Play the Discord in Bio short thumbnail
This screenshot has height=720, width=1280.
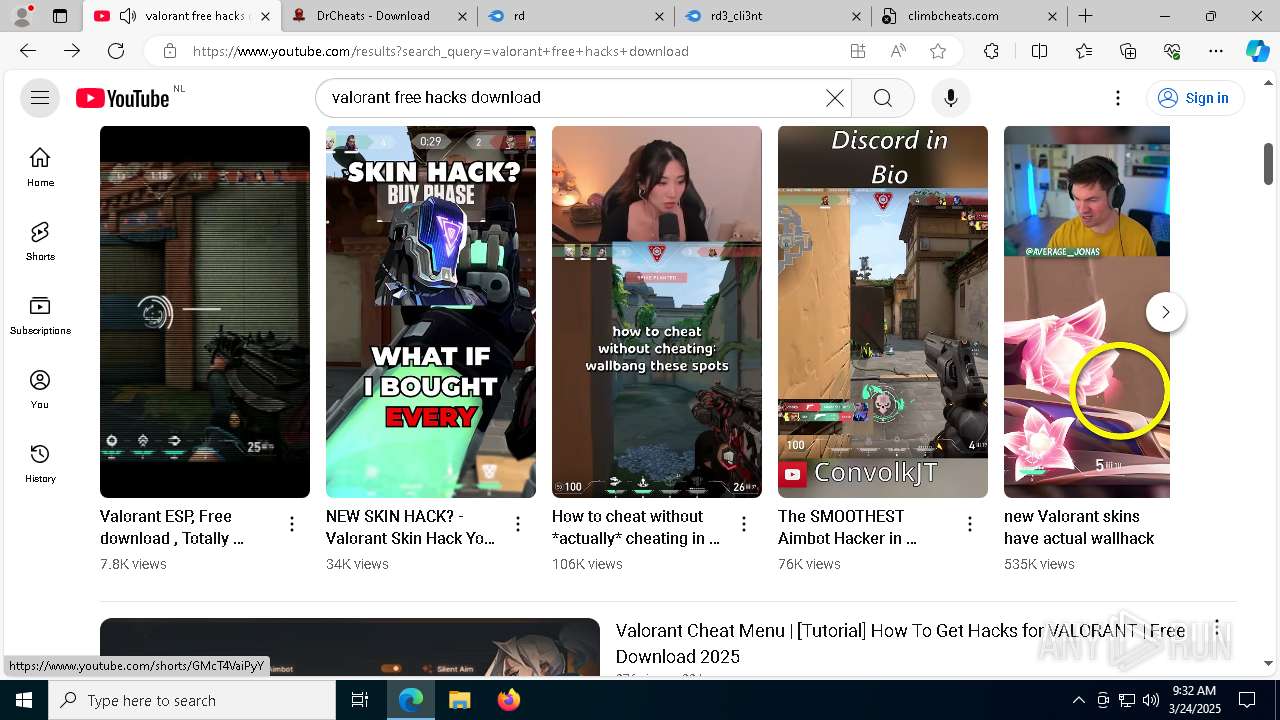point(883,312)
